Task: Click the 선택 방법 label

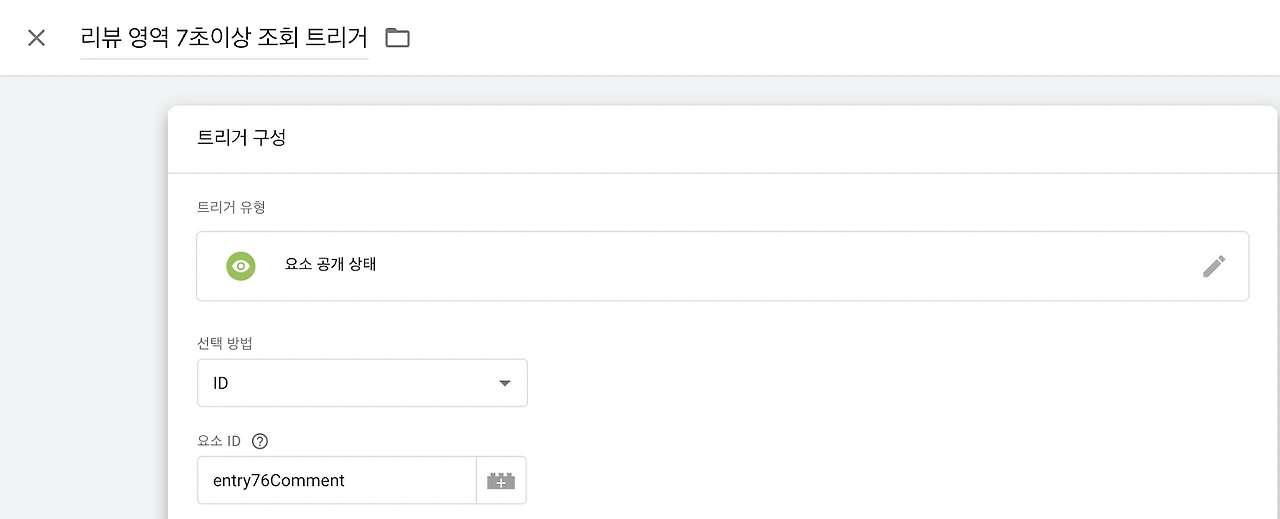Action: [225, 344]
